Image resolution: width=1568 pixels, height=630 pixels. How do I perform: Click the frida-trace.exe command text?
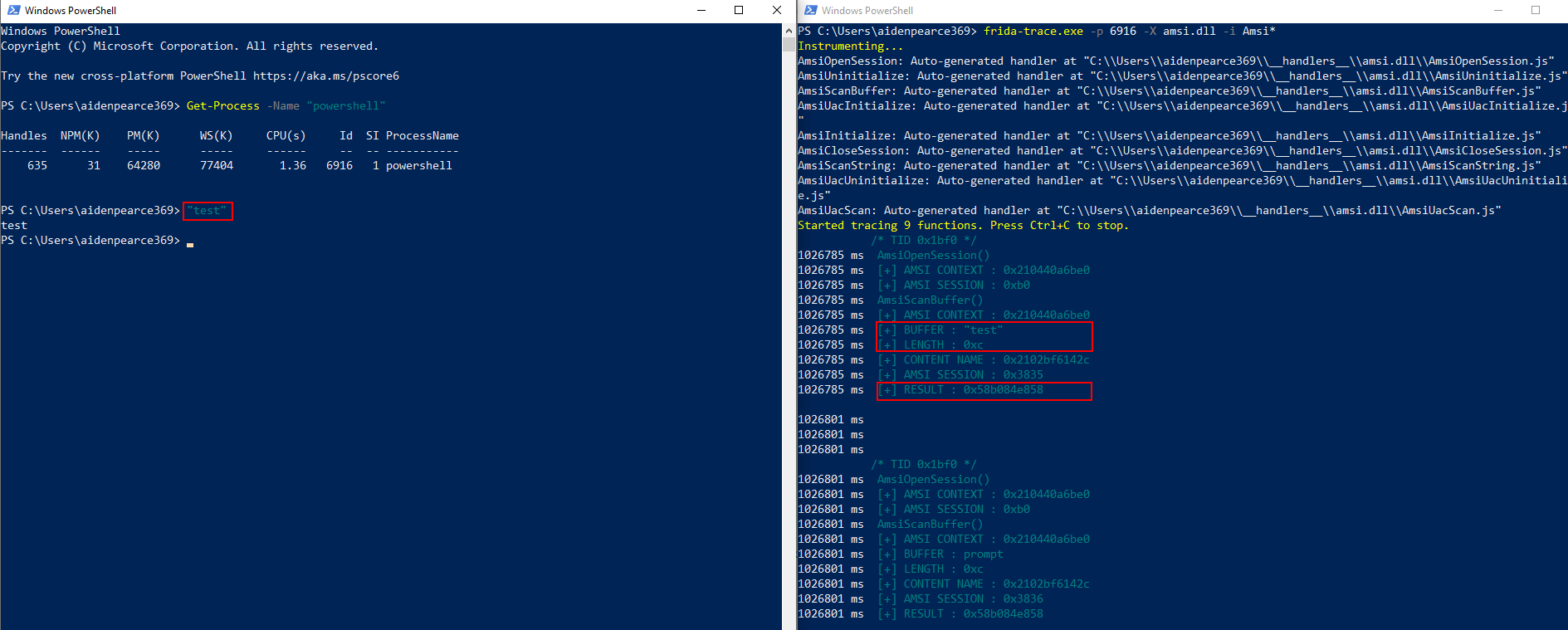[x=1033, y=31]
